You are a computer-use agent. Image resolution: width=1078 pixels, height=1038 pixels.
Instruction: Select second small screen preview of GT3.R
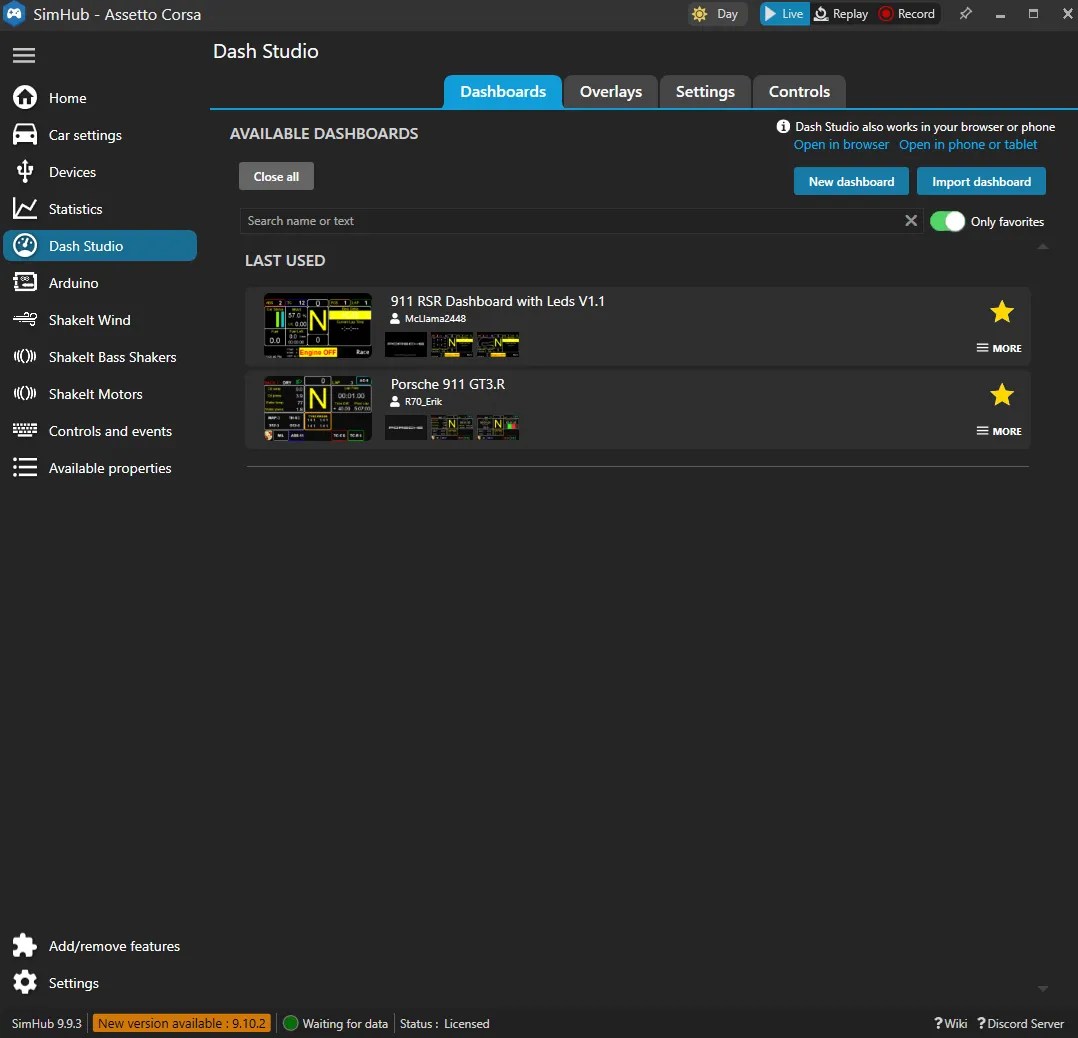452,427
